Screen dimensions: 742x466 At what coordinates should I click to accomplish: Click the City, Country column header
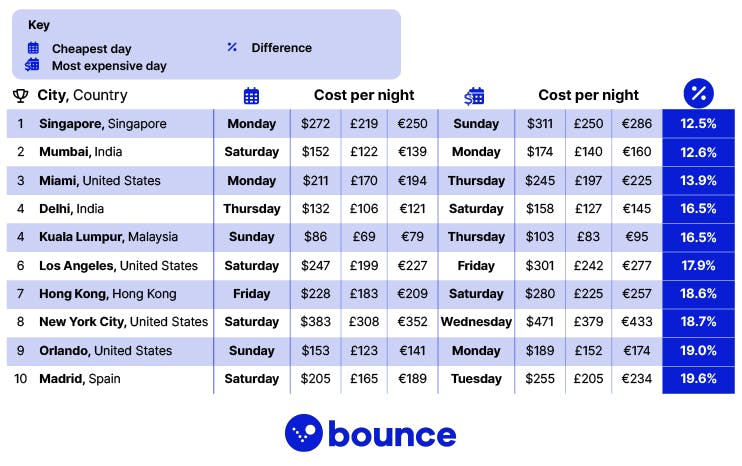[x=82, y=96]
